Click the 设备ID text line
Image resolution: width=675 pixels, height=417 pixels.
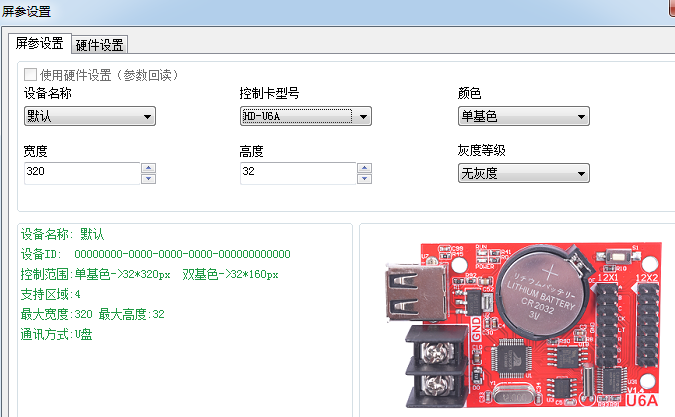pyautogui.click(x=155, y=254)
